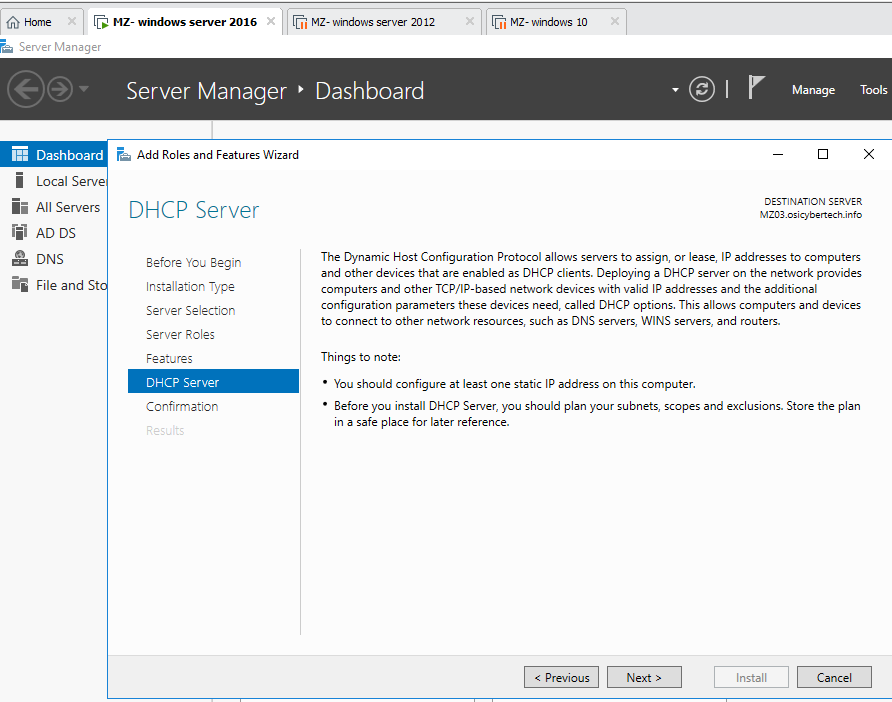Select the DHCP Server wizard step
The image size is (892, 702).
(x=213, y=381)
